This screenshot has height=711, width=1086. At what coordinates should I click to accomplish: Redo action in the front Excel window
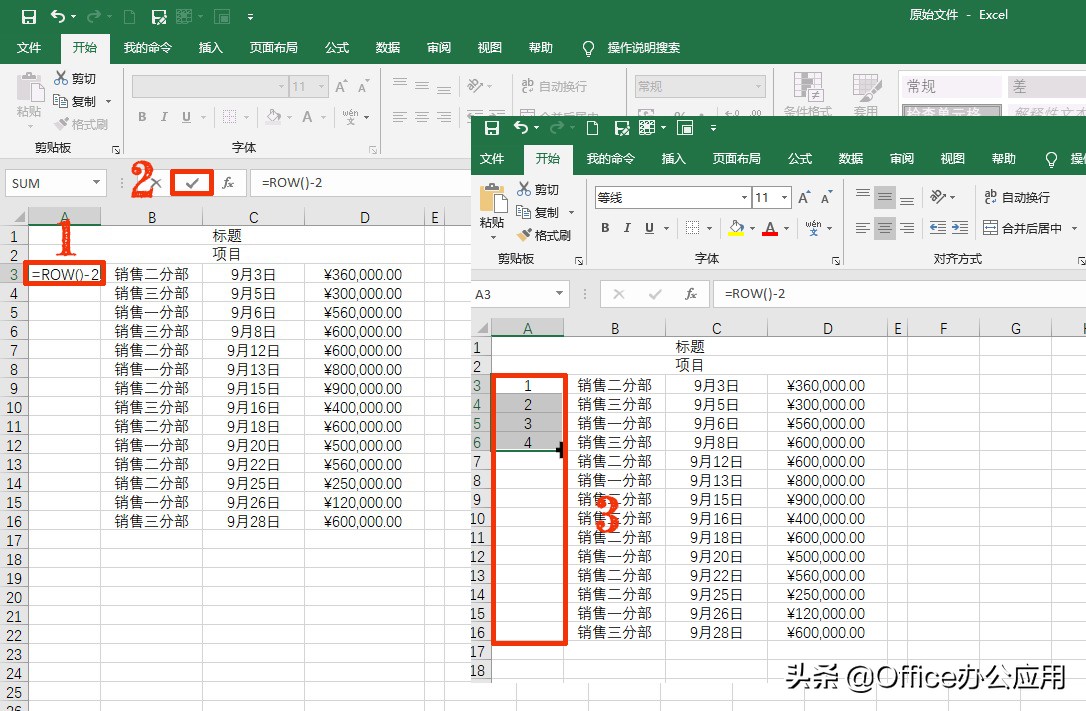pos(555,128)
